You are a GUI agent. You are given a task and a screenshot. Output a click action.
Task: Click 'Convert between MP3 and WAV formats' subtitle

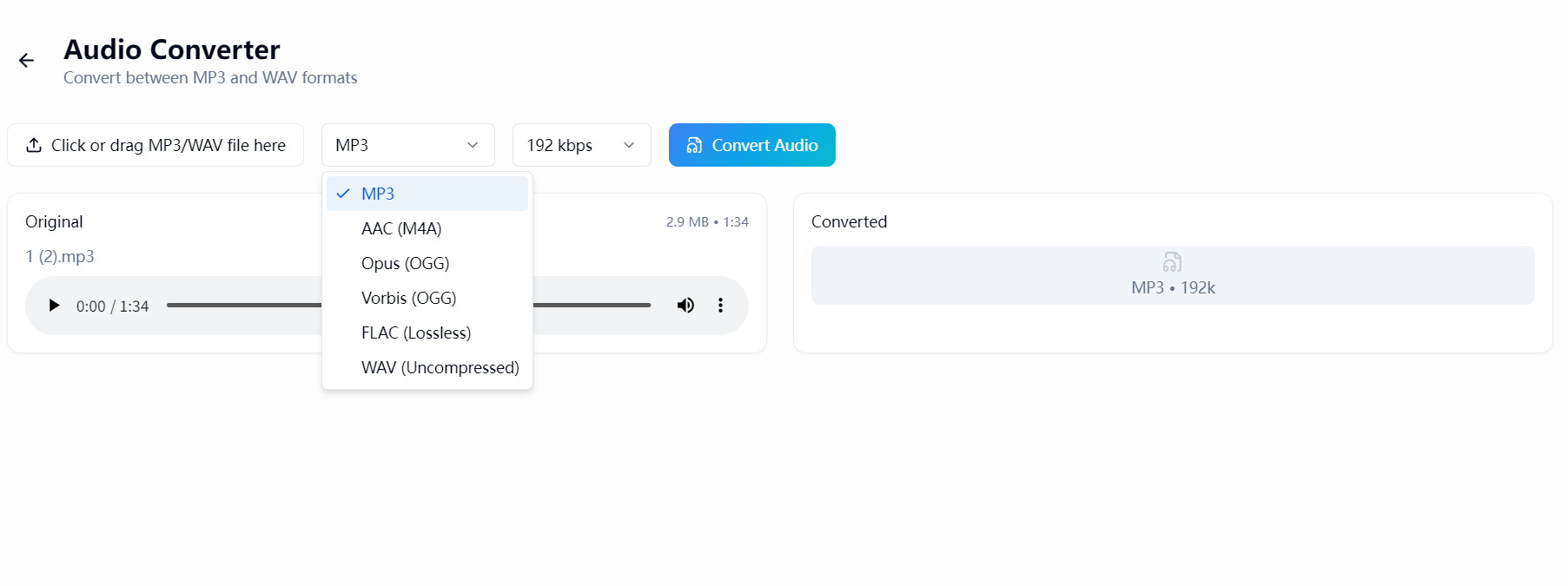pyautogui.click(x=210, y=78)
